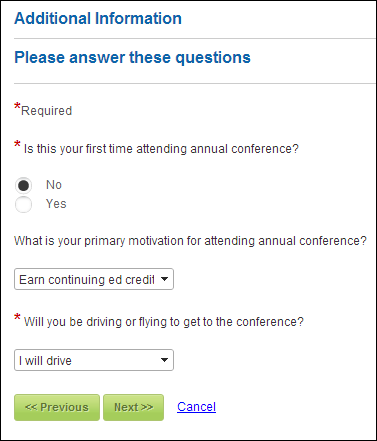This screenshot has height=441, width=377.
Task: Go back with the Previous button
Action: (57, 407)
